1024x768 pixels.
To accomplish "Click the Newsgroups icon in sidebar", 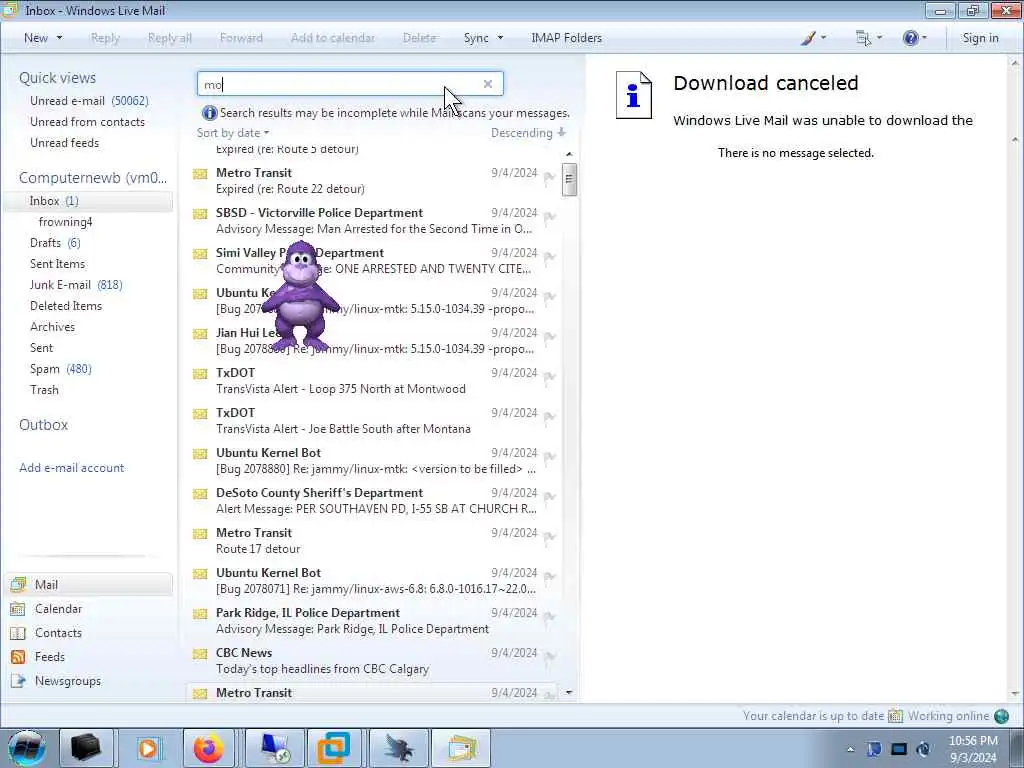I will point(18,681).
